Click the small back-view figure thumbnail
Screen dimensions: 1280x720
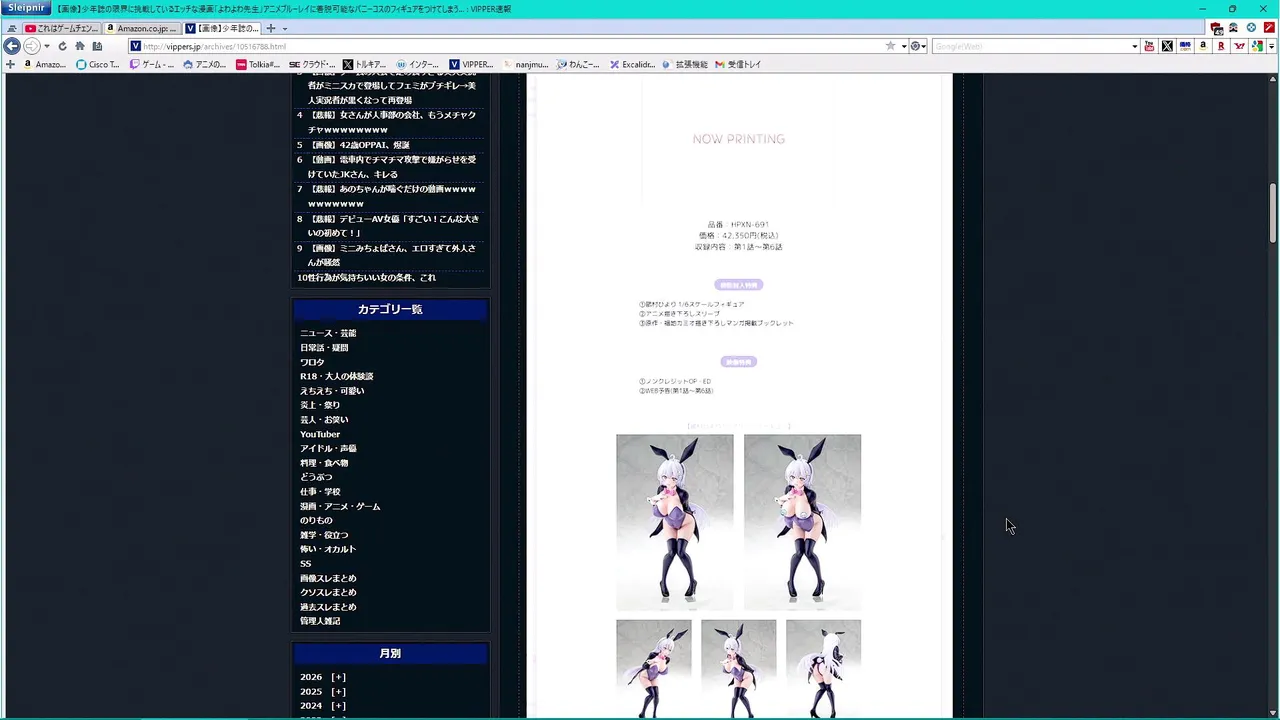point(823,668)
